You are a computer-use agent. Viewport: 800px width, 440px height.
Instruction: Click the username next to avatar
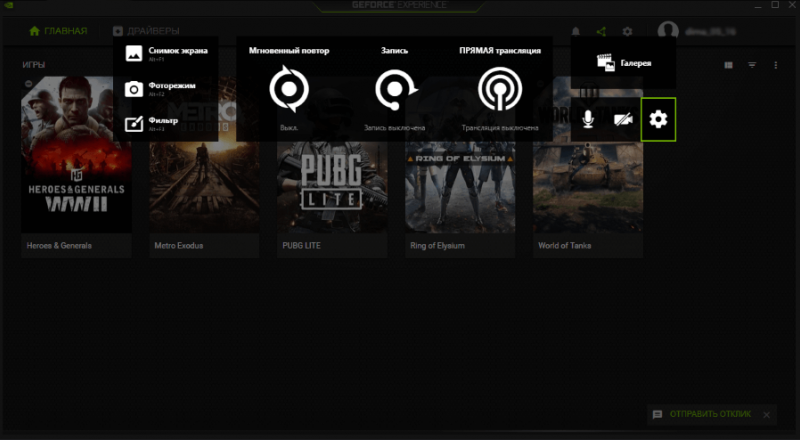(x=710, y=32)
